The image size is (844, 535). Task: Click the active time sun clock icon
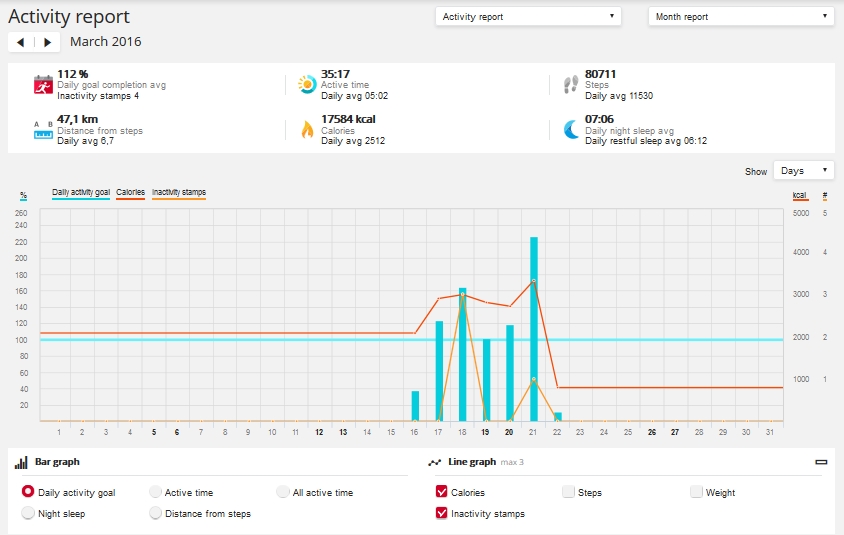[x=306, y=85]
